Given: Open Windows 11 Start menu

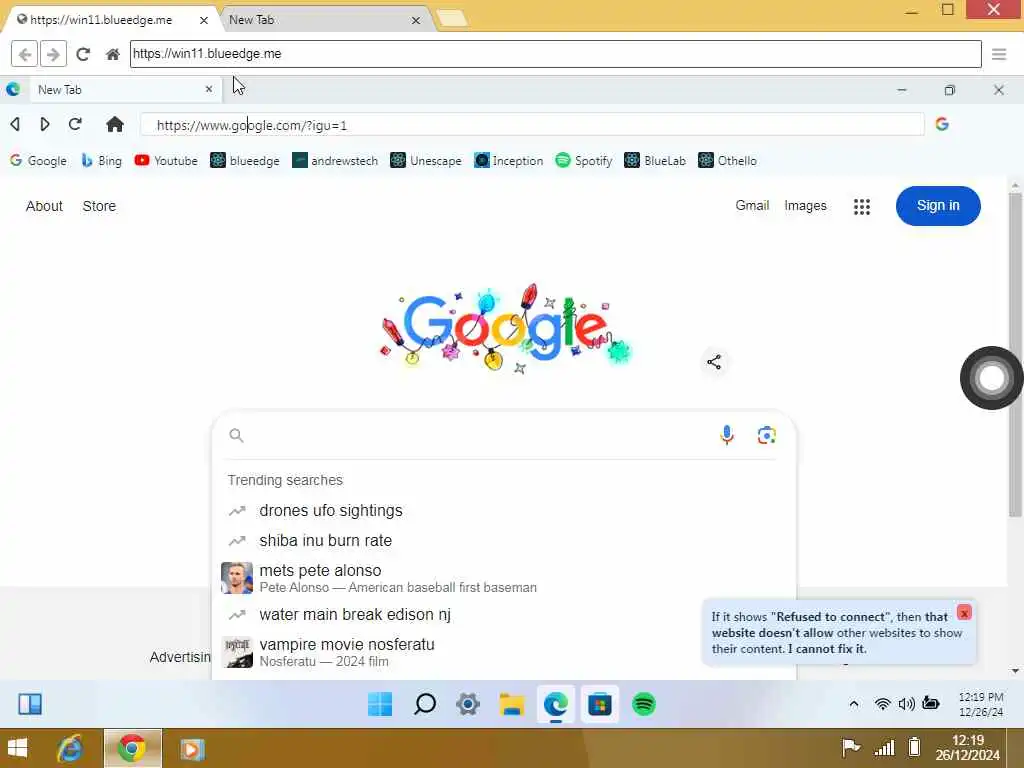Looking at the screenshot, I should click(x=380, y=704).
